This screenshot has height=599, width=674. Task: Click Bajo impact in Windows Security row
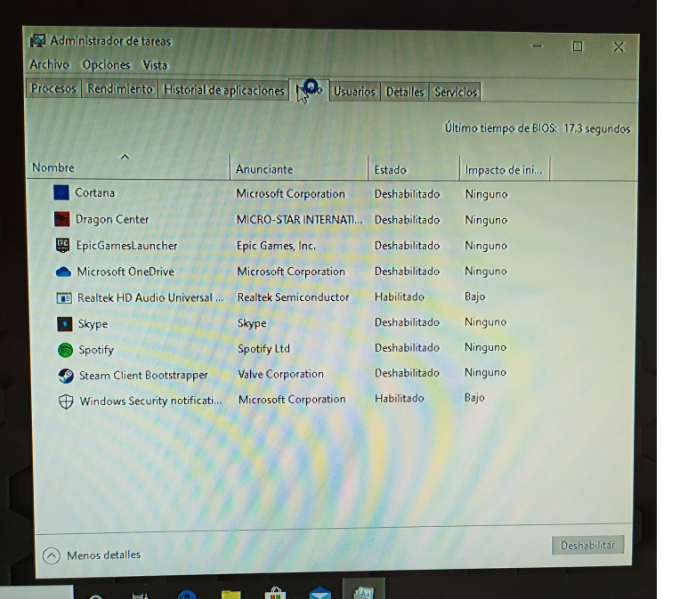[x=474, y=398]
